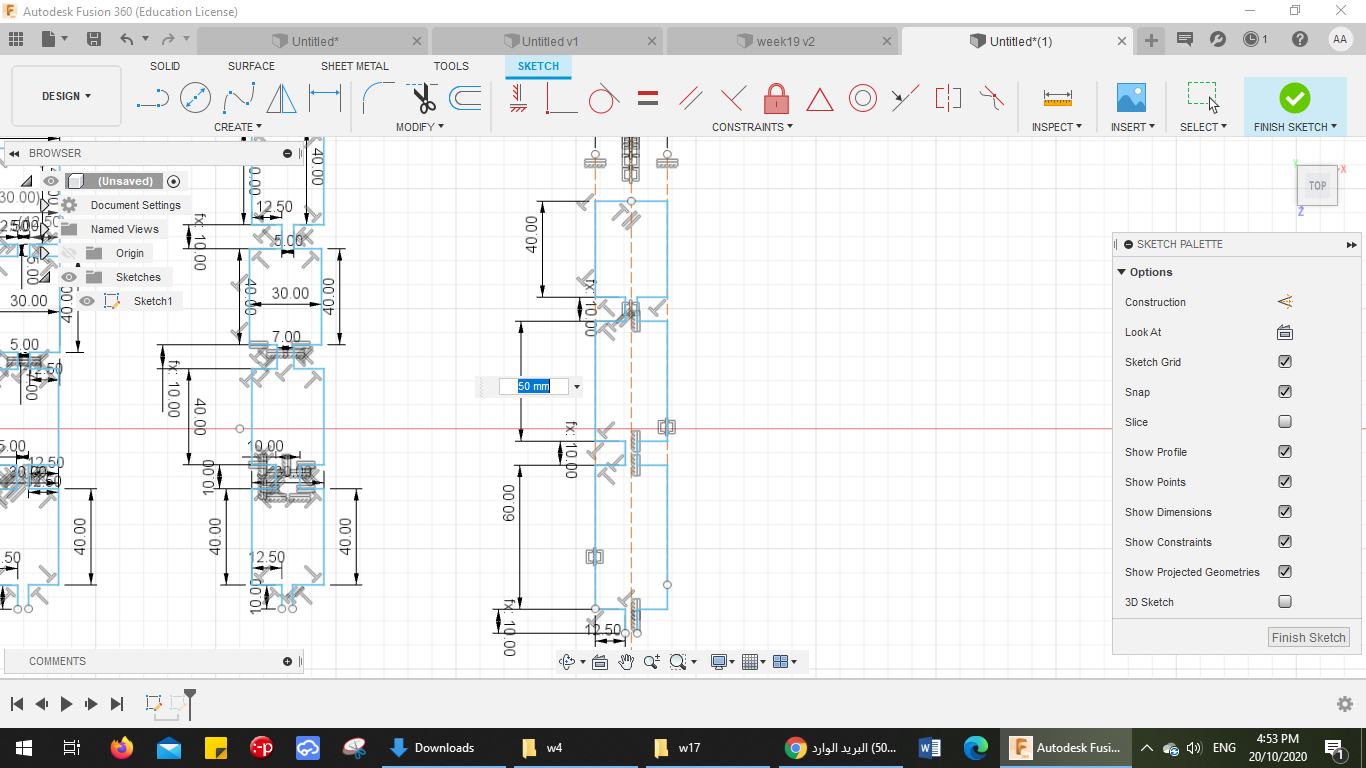
Task: Toggle the Show Profile checkbox
Action: [x=1285, y=452]
